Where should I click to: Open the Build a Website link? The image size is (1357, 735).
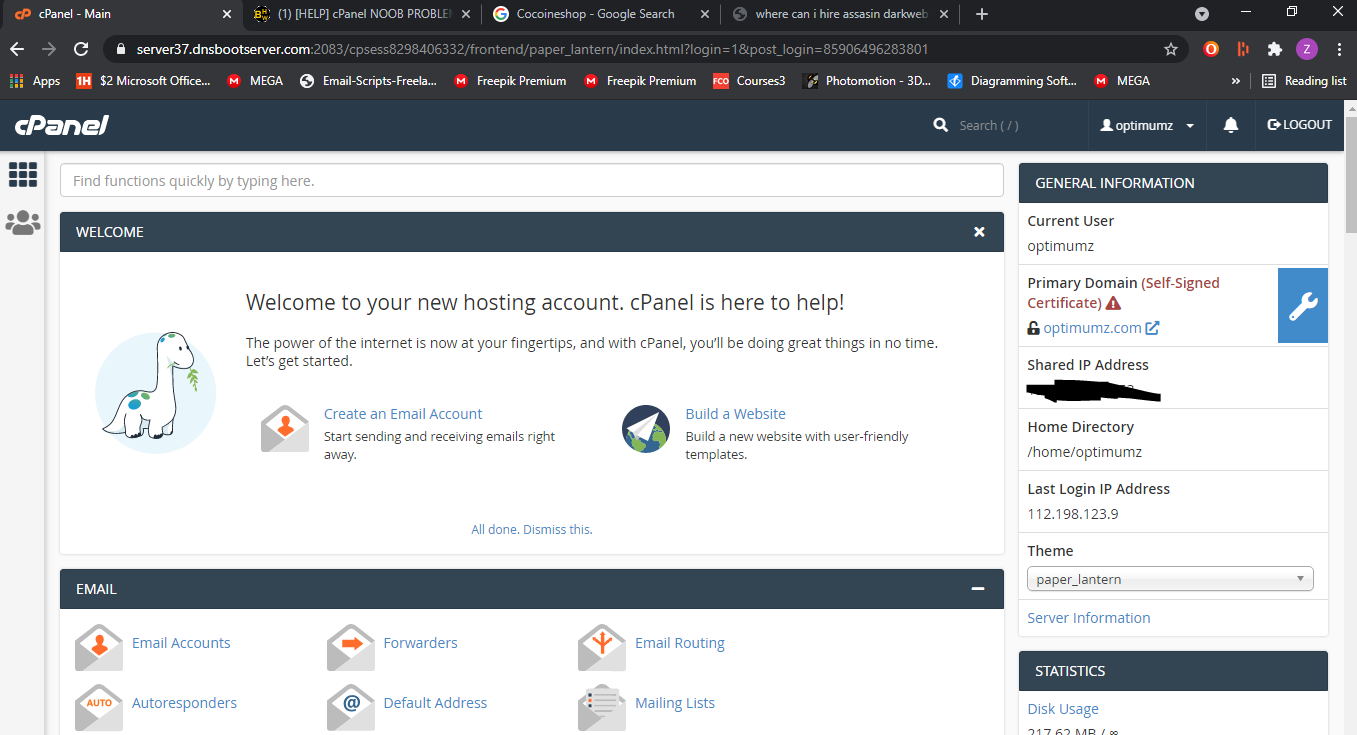click(735, 414)
